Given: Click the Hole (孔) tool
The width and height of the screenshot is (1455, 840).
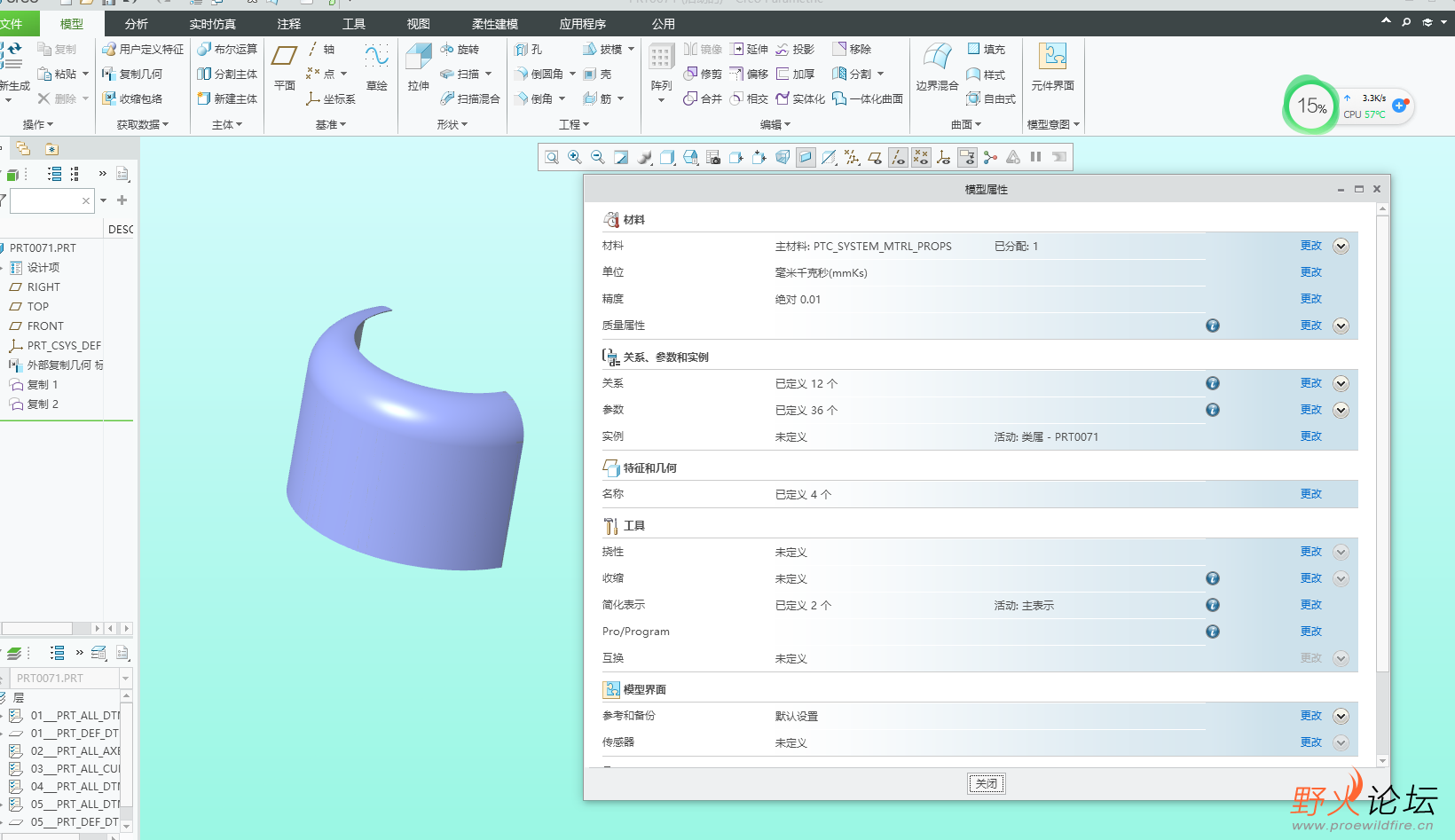Looking at the screenshot, I should tap(528, 50).
